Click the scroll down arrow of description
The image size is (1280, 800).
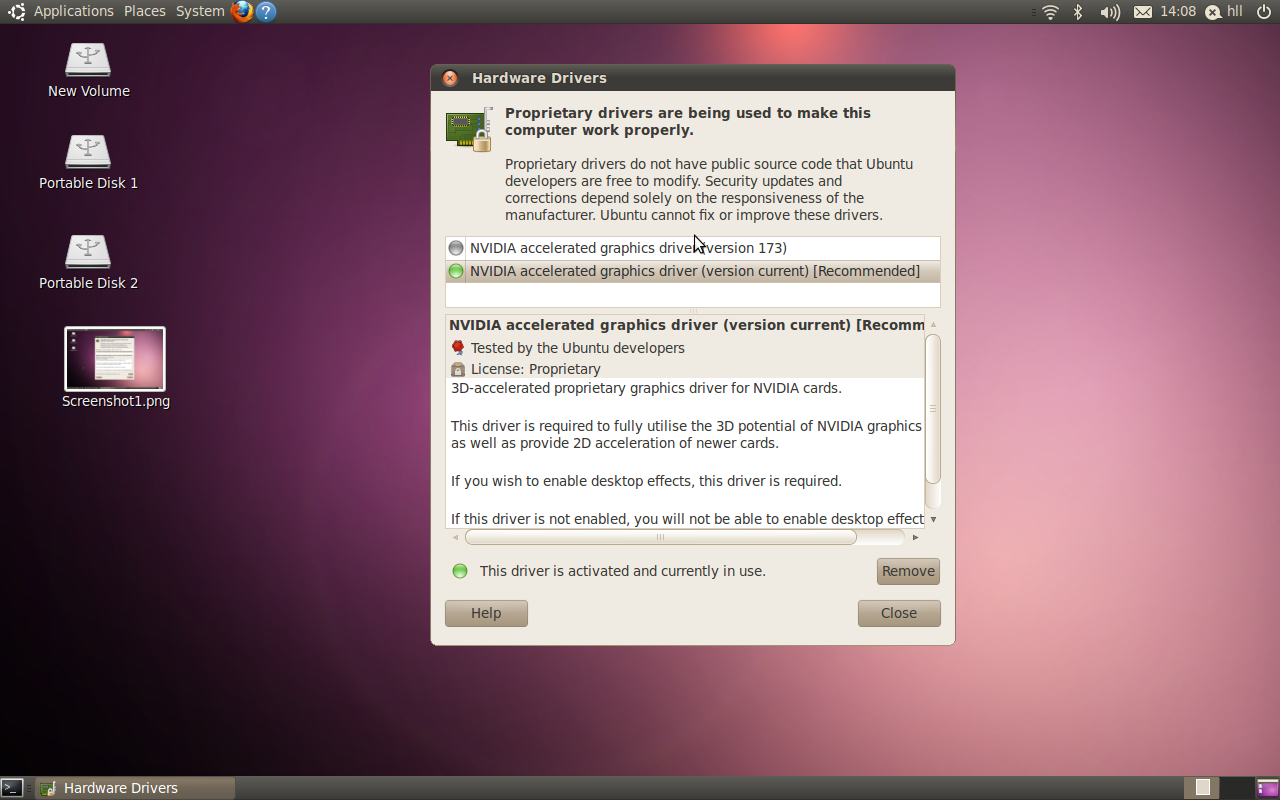click(933, 519)
